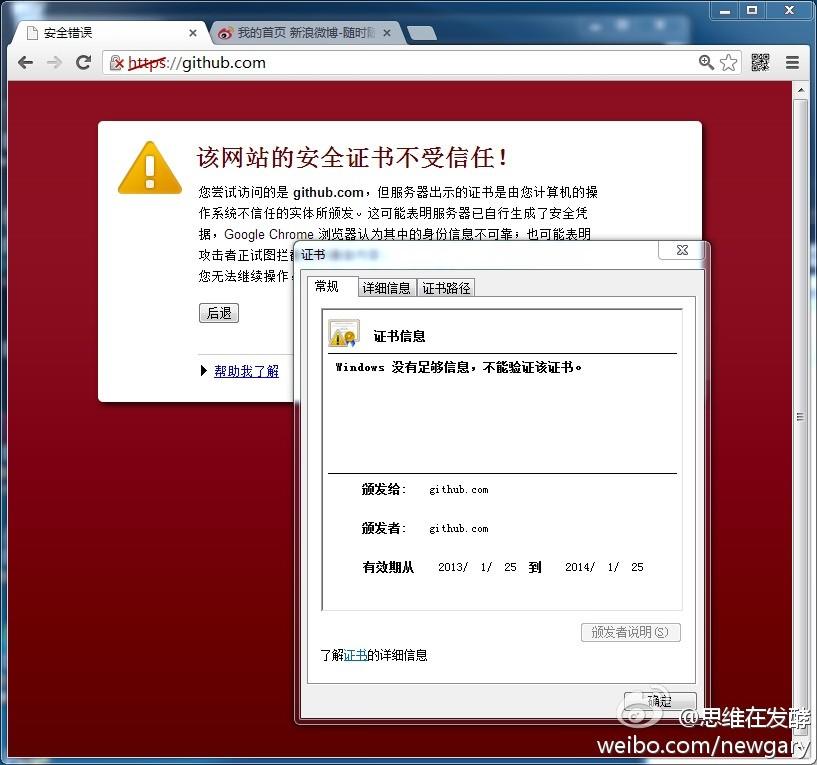Reload the page with the refresh icon
Viewport: 817px width, 765px height.
[84, 62]
